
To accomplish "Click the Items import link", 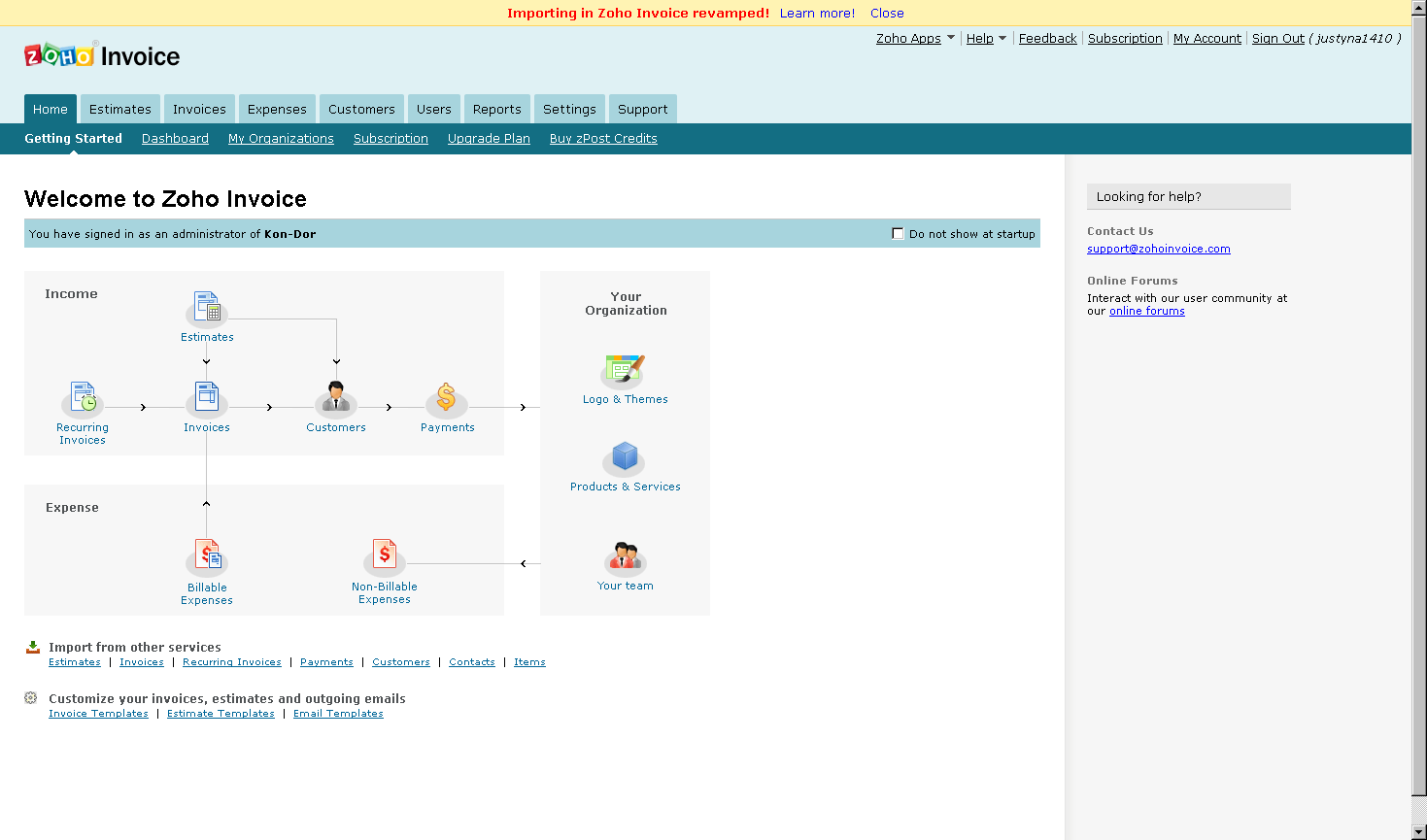I will tap(529, 661).
